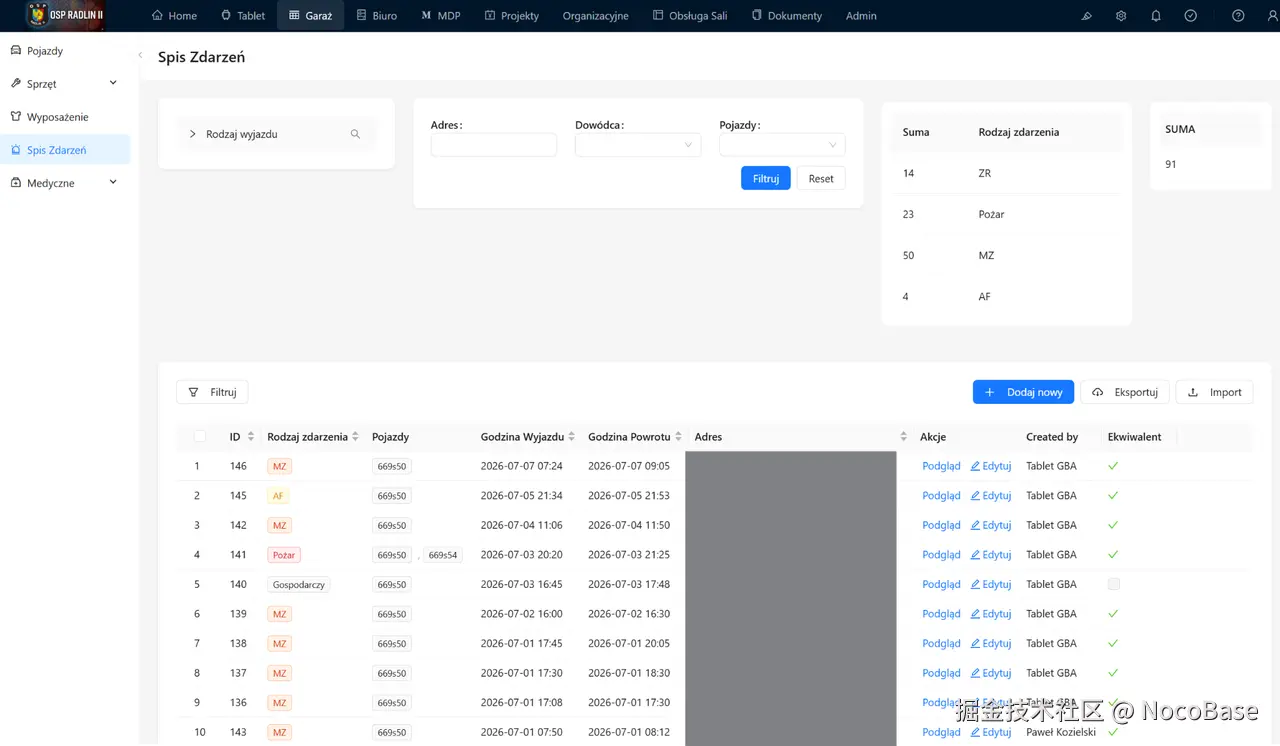Click the MZ row with 50 in summary

pos(1006,255)
